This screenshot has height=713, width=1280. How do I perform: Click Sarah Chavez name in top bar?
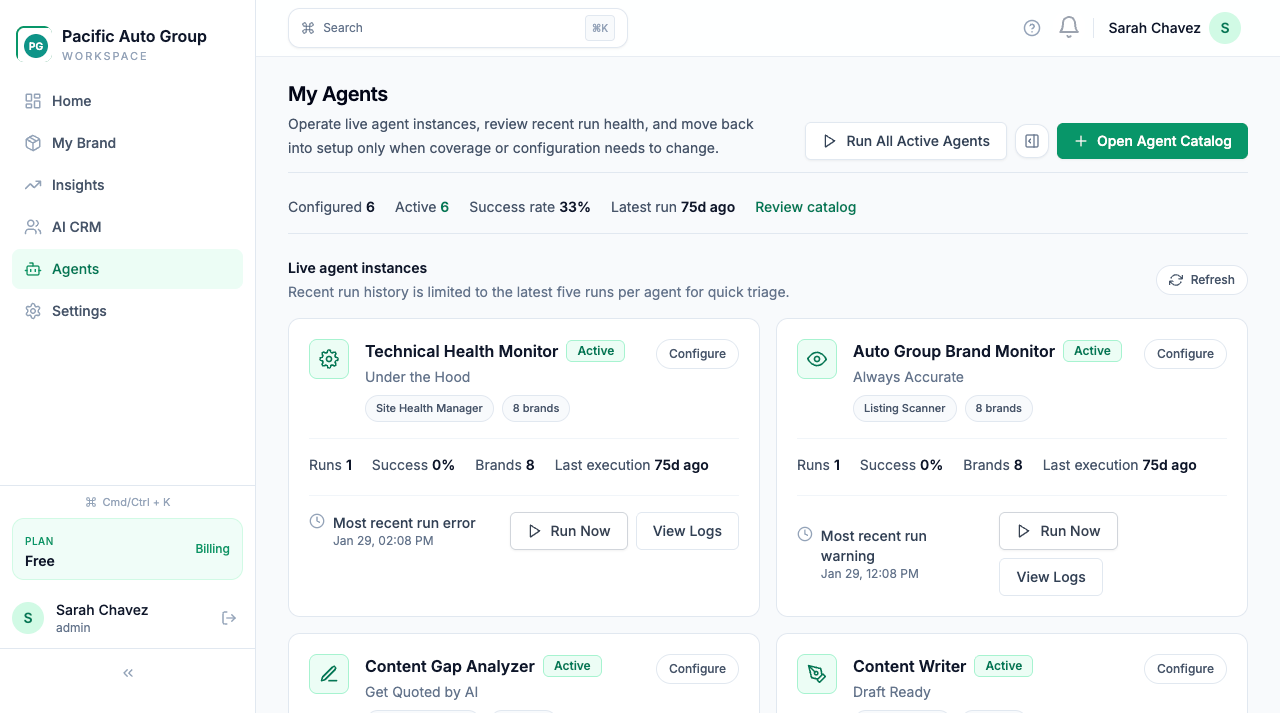1154,28
